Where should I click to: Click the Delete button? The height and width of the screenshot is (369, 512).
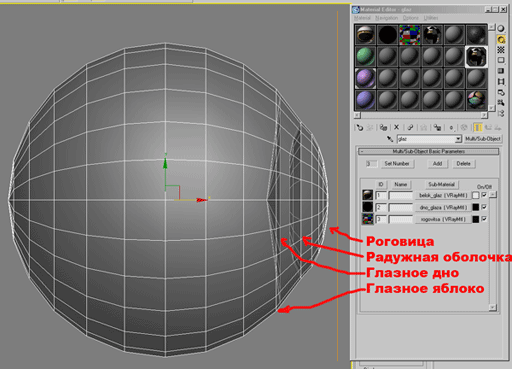463,164
